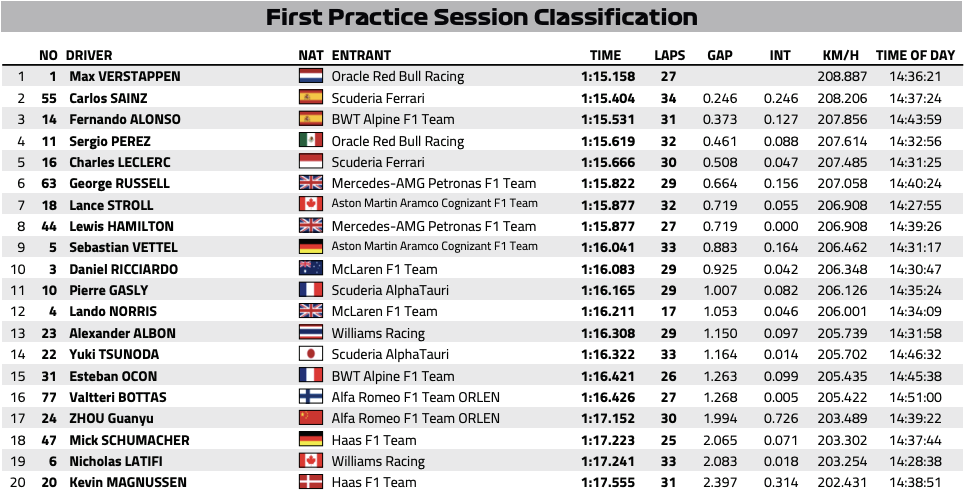Click the German flag next to Sebastian Vettel

[x=311, y=247]
